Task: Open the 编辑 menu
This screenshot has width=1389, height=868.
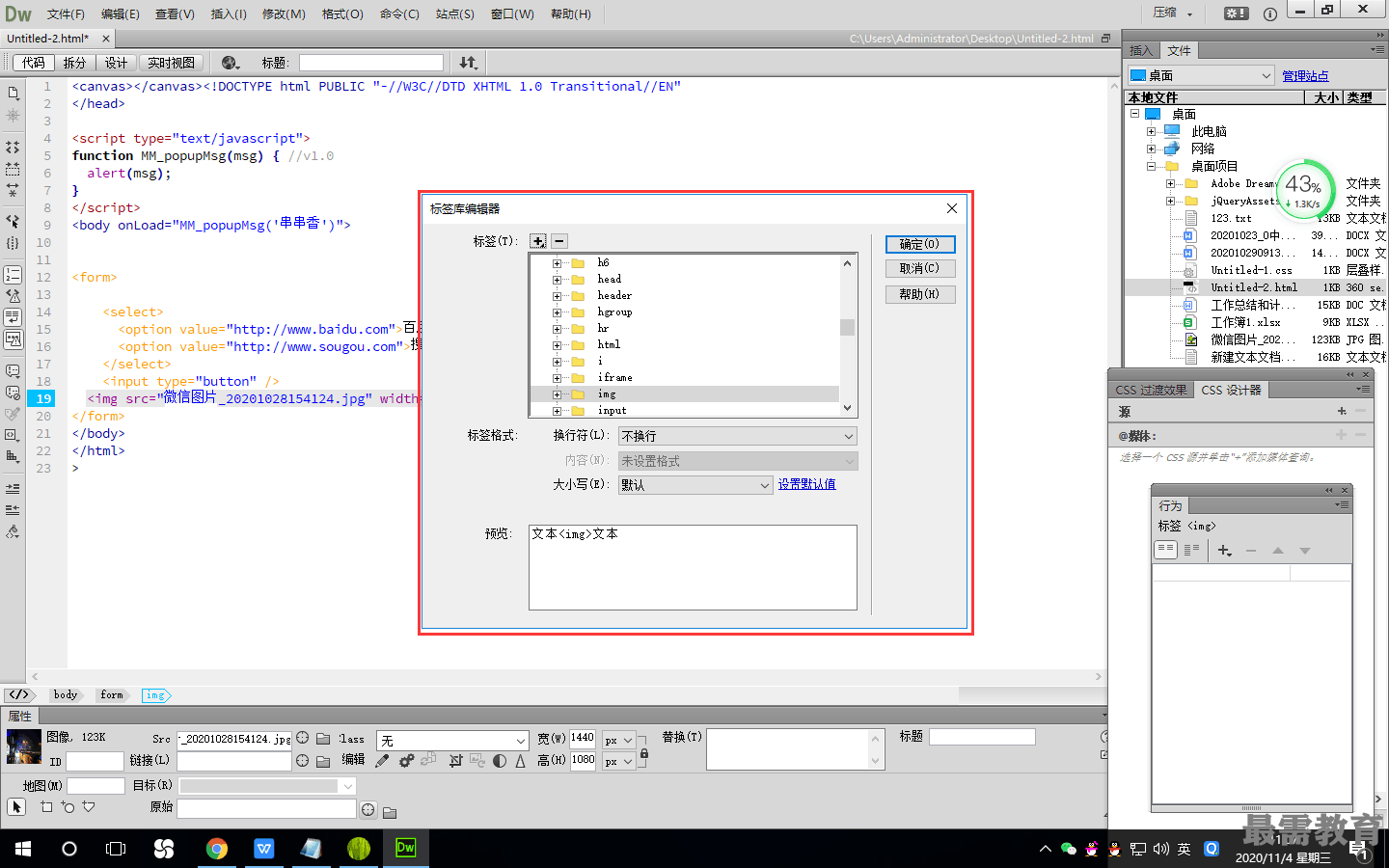Action: [x=121, y=14]
